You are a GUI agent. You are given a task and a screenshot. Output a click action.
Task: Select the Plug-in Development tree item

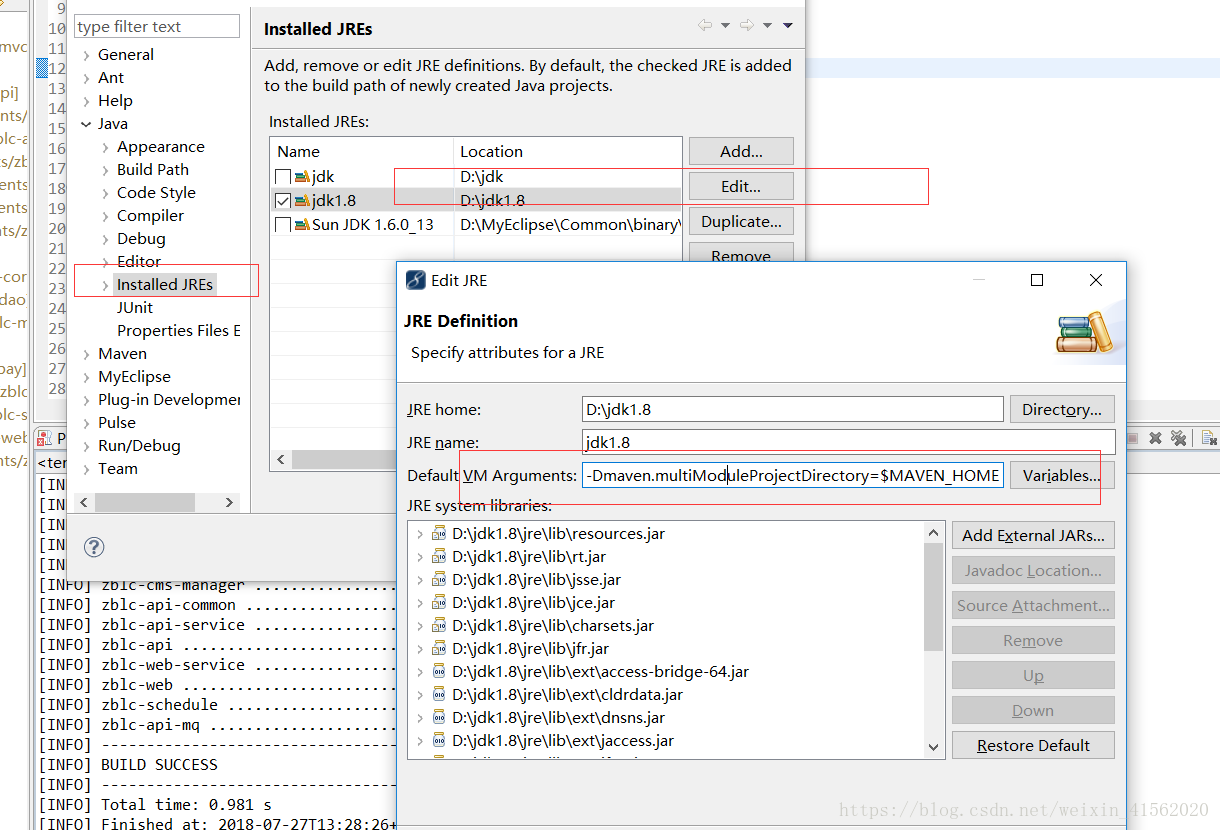tap(169, 400)
